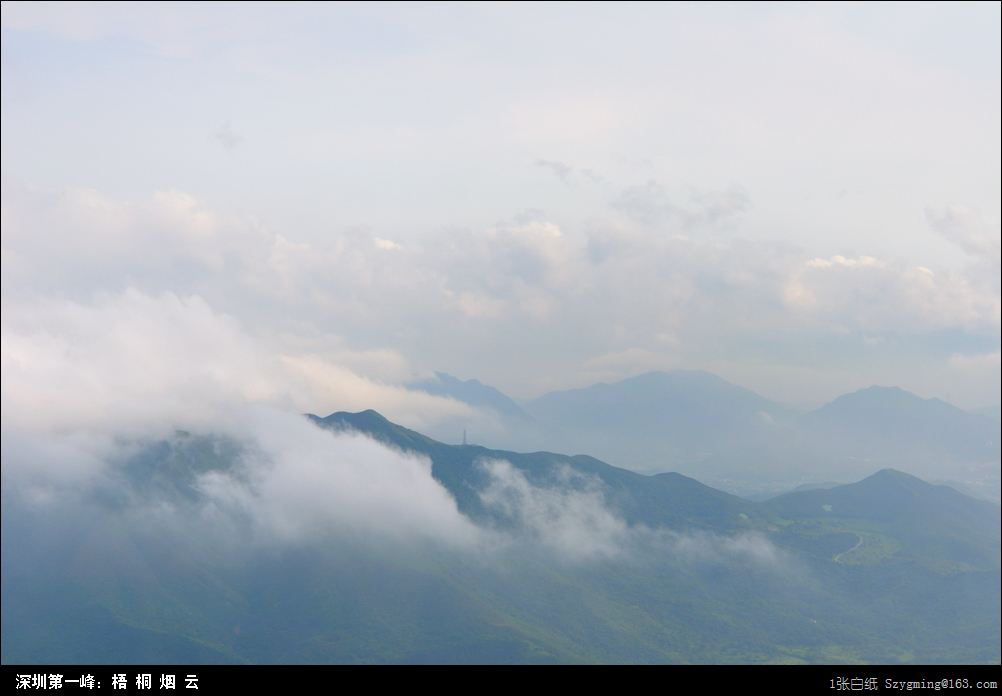1002x696 pixels.
Task: Click the grey cloud wisp in upper center sky
Action: 556,168
